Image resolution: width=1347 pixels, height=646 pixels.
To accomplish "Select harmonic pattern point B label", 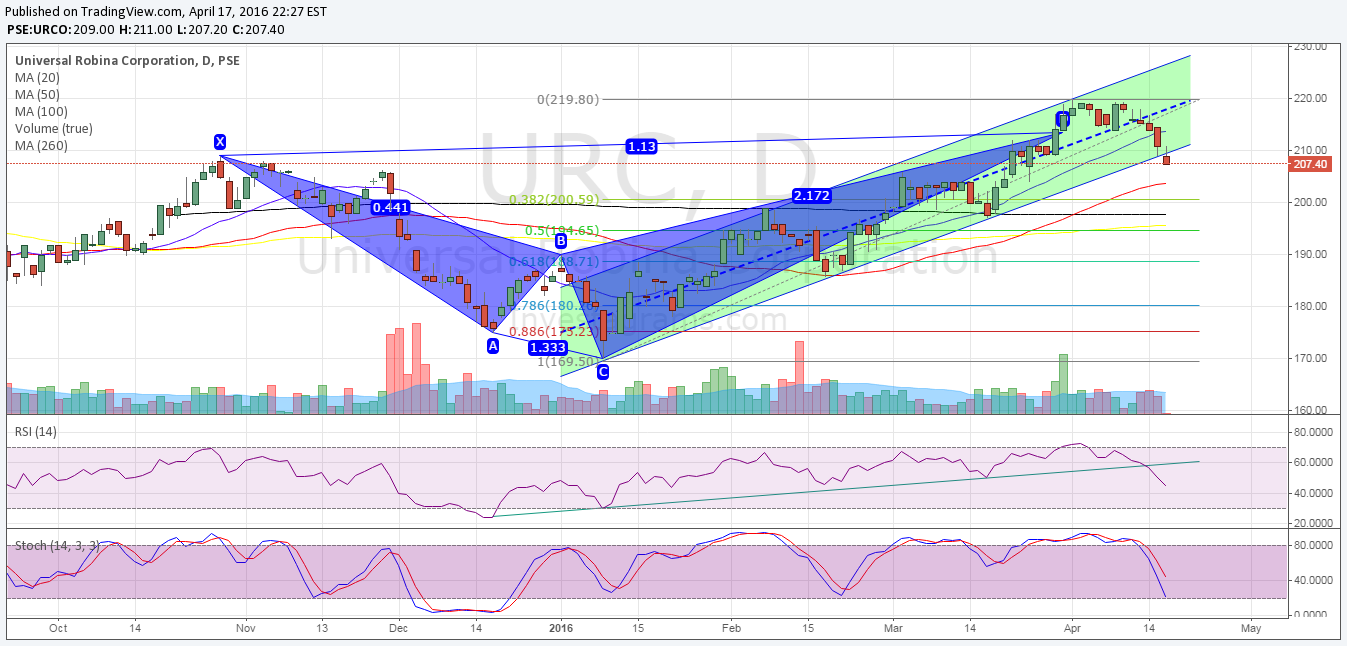I will tap(561, 241).
